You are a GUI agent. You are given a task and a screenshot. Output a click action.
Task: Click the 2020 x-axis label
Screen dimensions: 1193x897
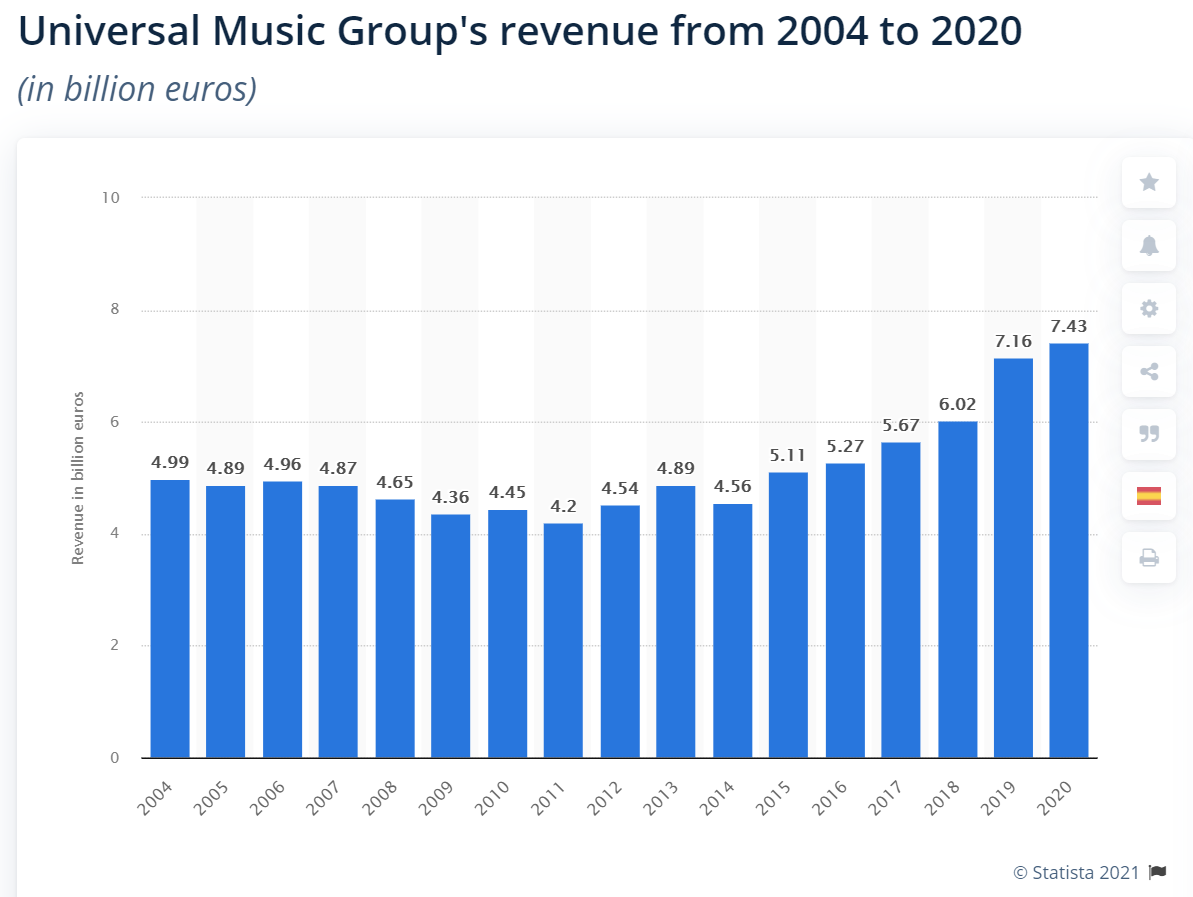click(1055, 798)
